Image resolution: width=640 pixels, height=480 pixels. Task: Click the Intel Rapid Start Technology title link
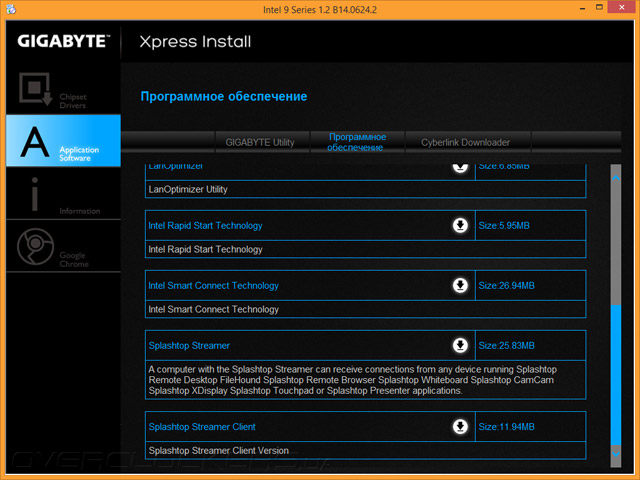[x=205, y=226]
